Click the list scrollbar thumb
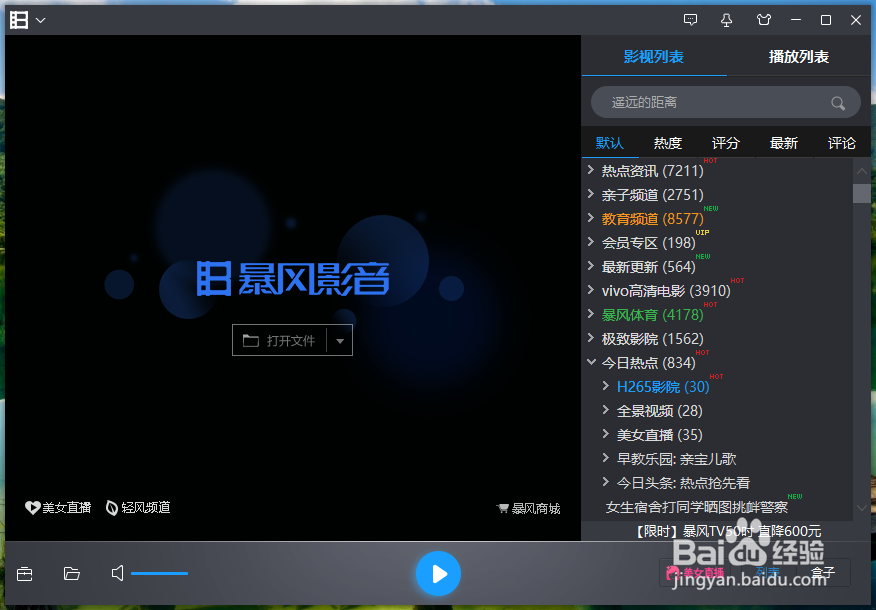 pos(861,193)
